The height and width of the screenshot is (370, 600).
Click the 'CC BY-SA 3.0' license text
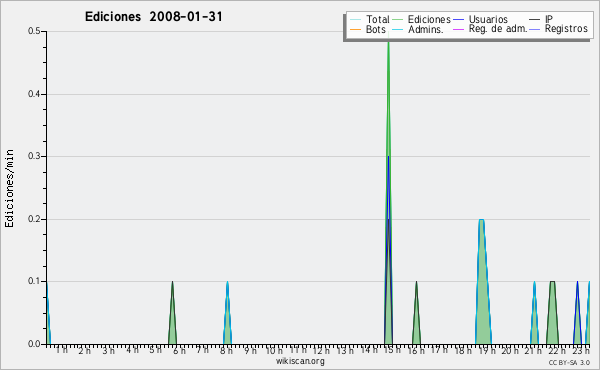tap(569, 362)
